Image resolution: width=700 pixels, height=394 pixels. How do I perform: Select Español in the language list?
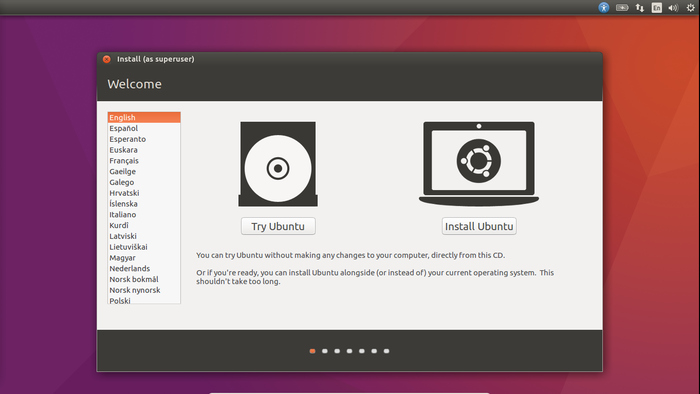click(144, 128)
